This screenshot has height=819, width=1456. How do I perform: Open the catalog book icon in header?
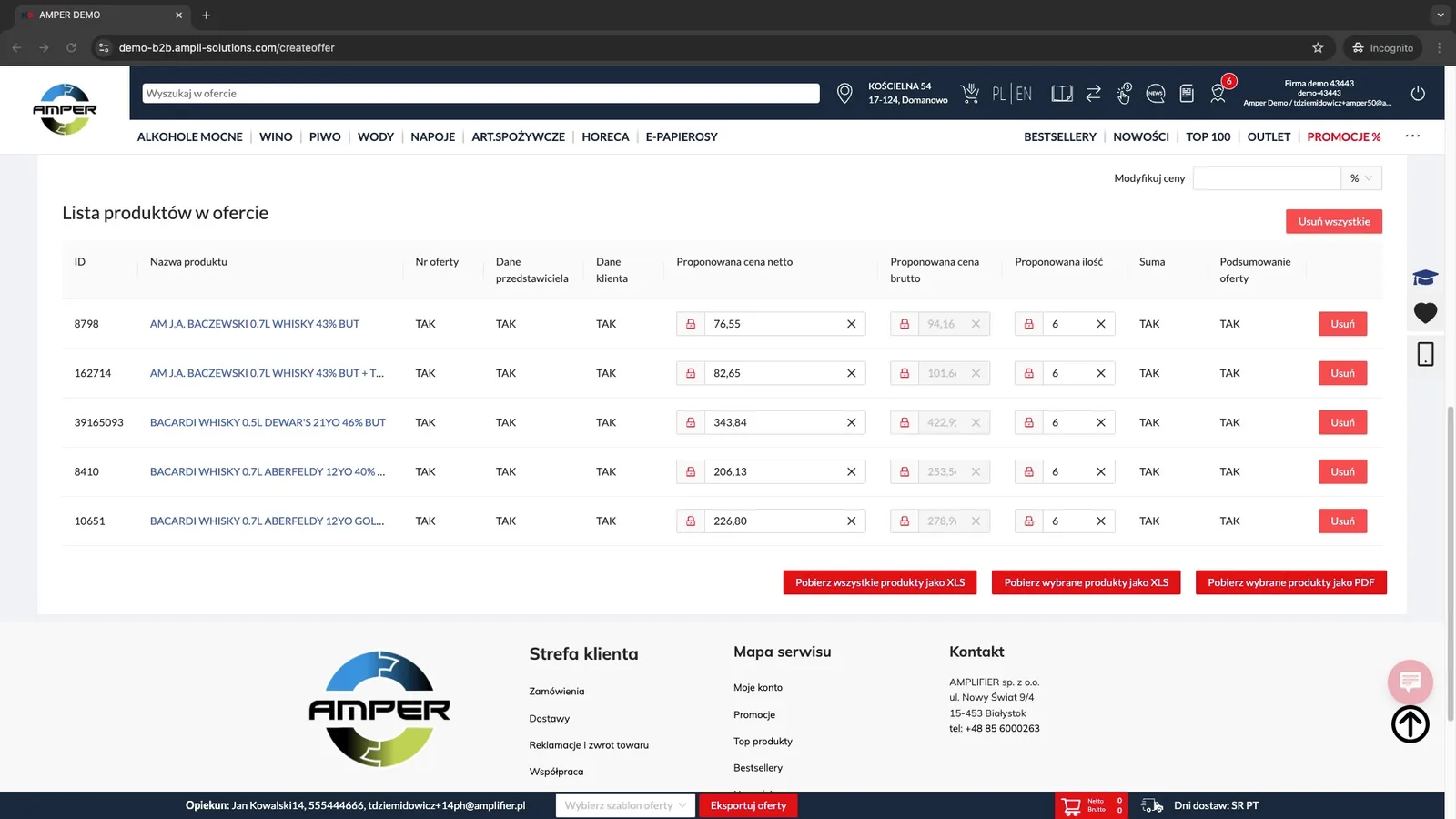tap(1062, 93)
